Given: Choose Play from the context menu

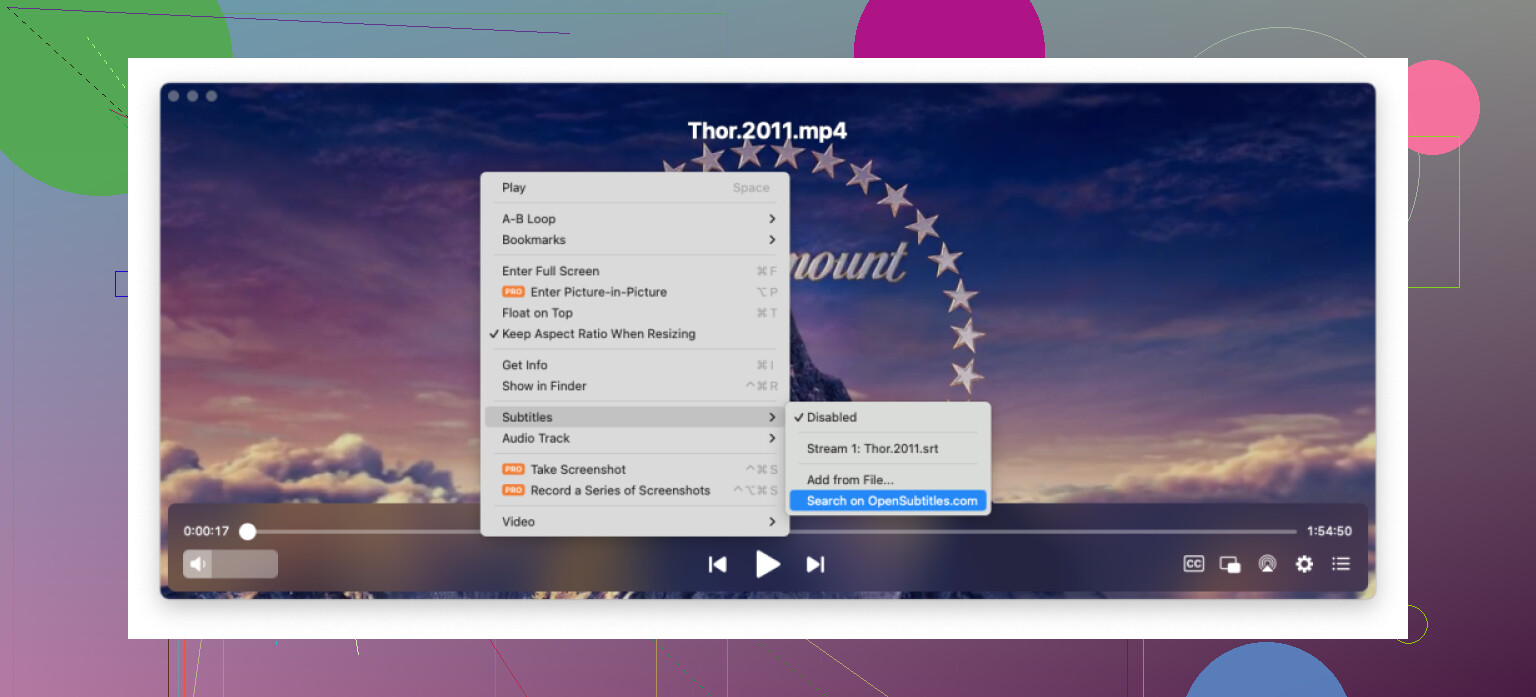Looking at the screenshot, I should tap(635, 187).
